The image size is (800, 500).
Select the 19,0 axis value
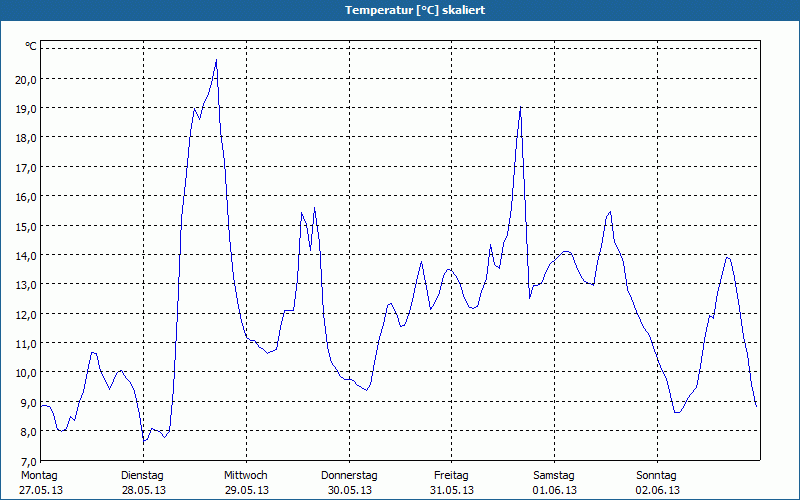(26, 109)
